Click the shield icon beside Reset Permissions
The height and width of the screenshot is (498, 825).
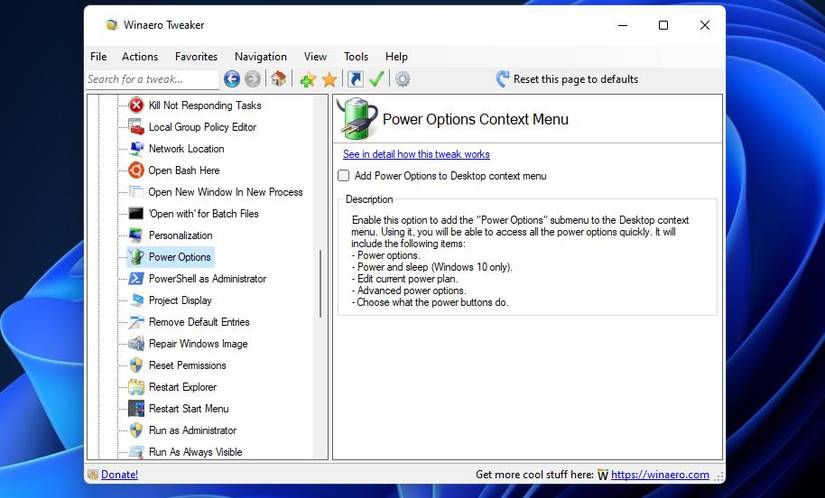[x=136, y=365]
